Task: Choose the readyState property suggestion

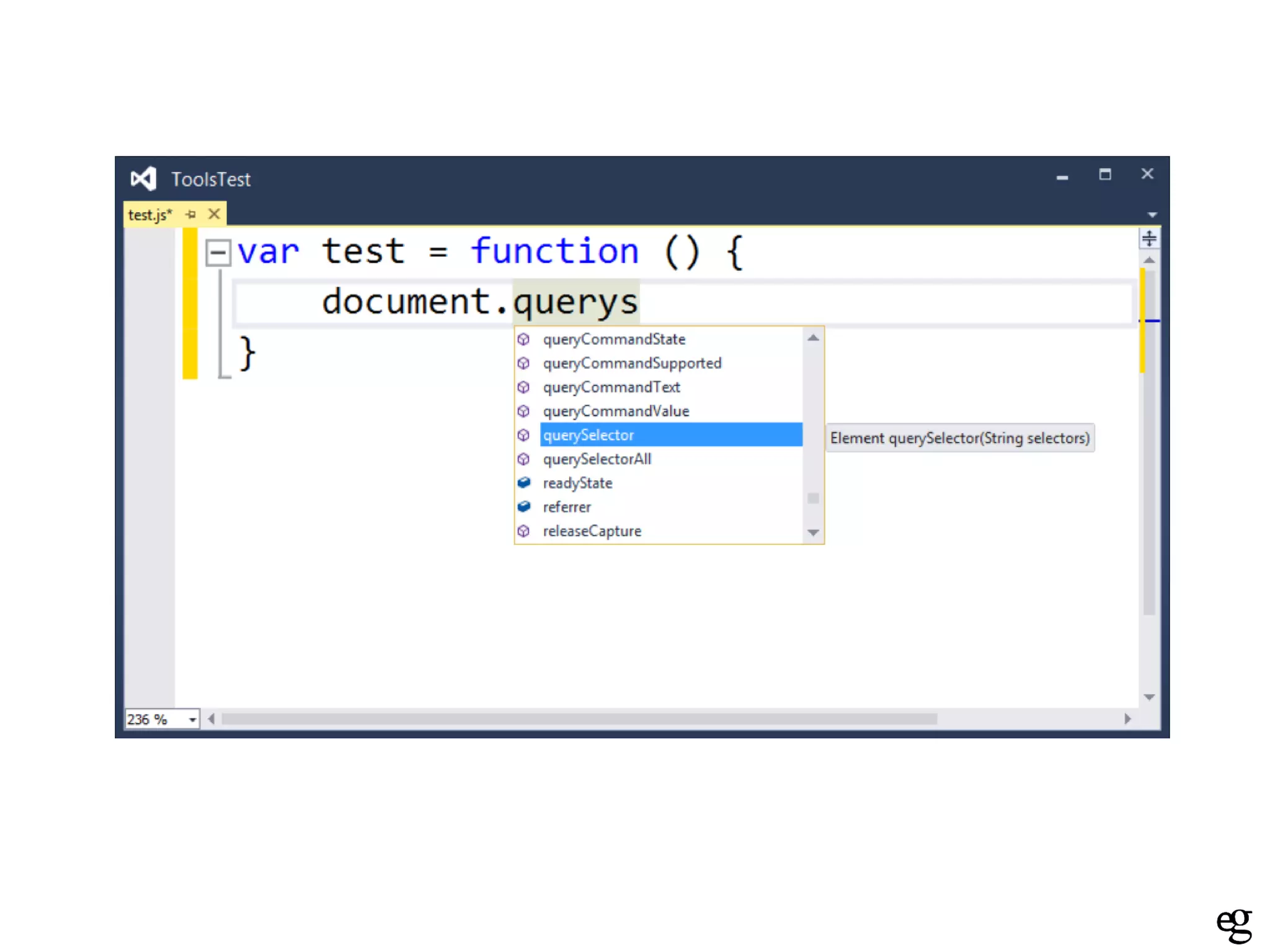Action: (x=577, y=483)
